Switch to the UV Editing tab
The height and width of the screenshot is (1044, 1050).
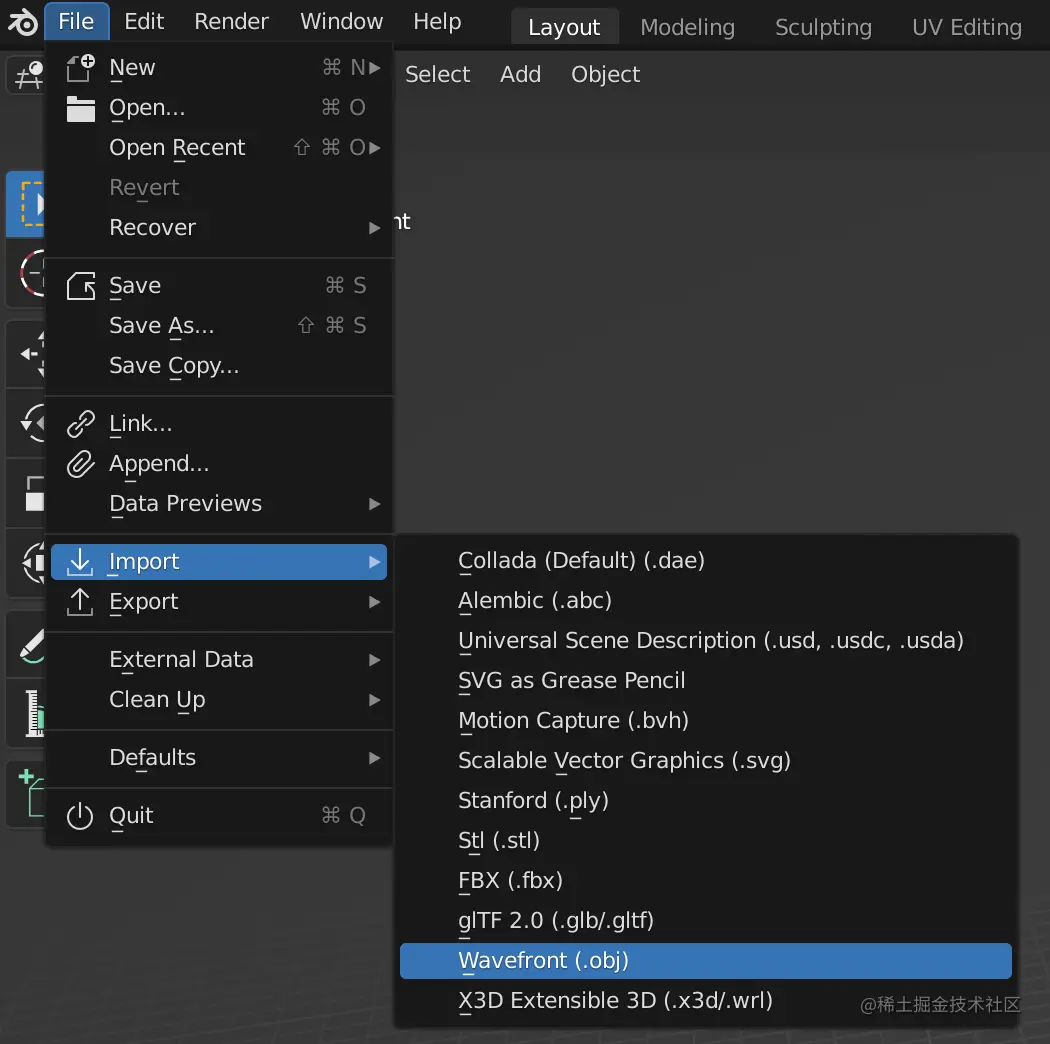967,27
